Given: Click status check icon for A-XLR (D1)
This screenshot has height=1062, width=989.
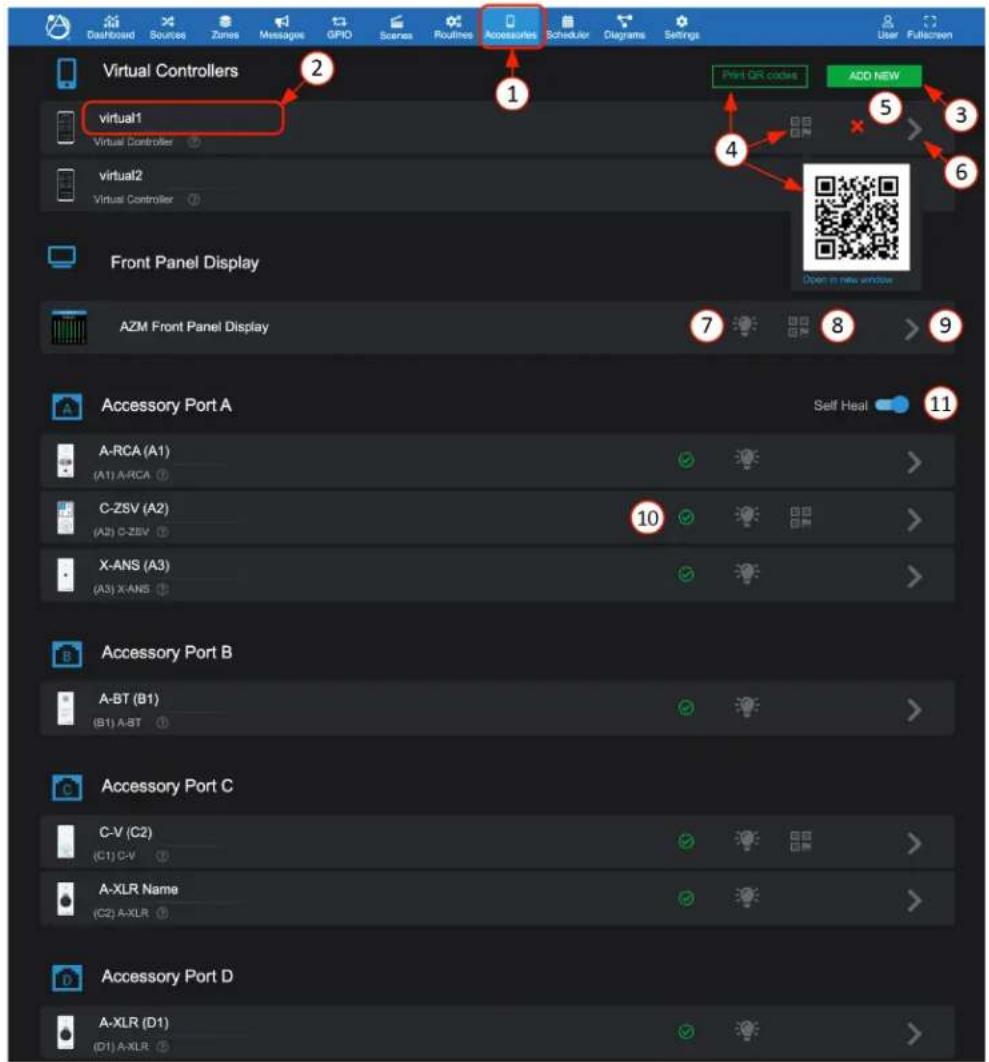Looking at the screenshot, I should (x=686, y=1032).
